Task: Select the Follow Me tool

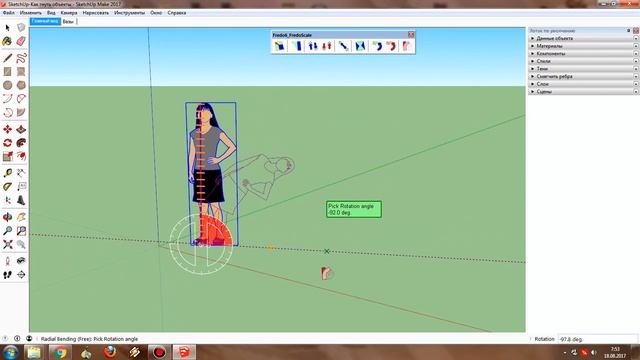Action: click(x=21, y=143)
